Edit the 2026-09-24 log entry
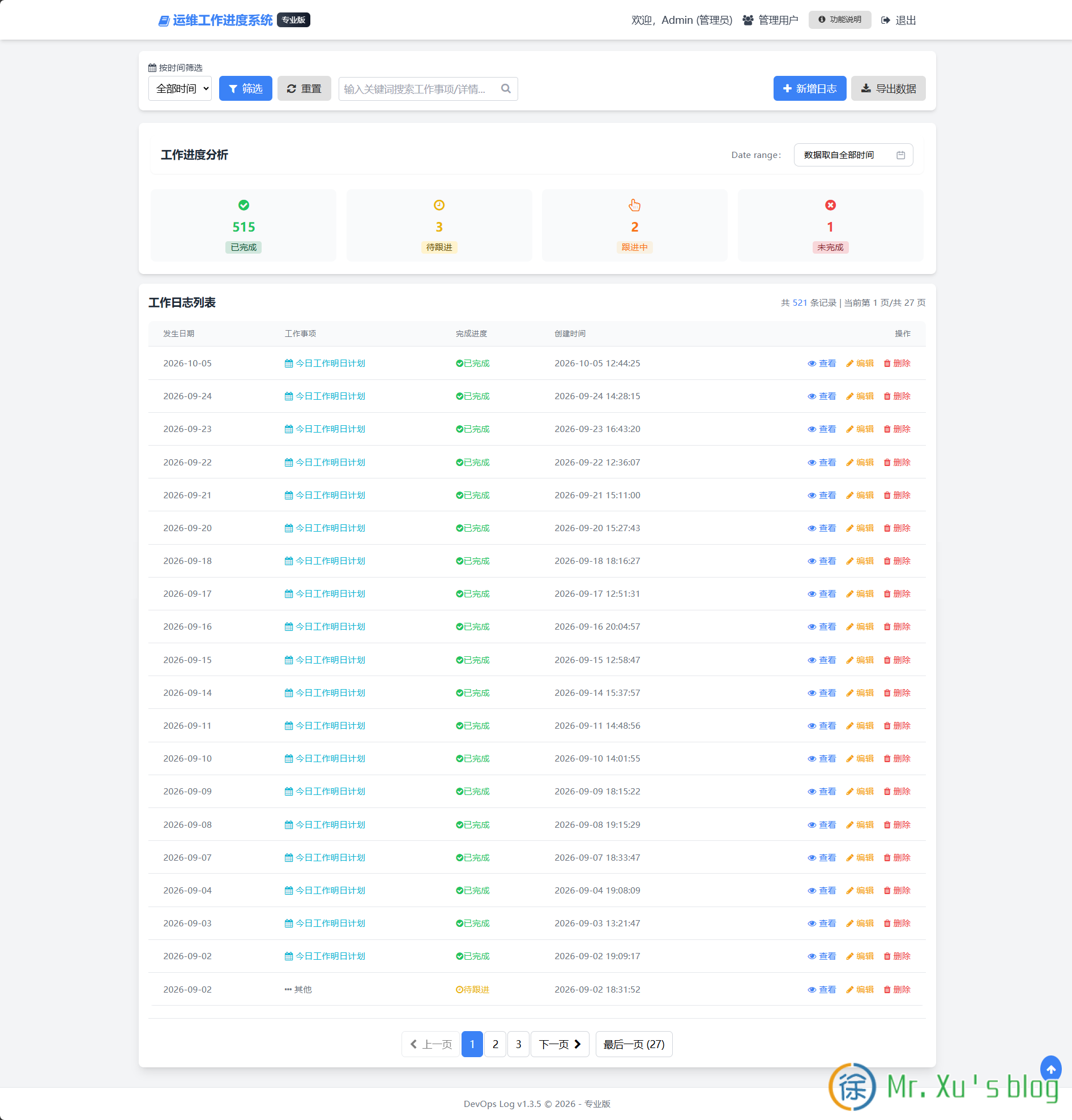 point(860,396)
